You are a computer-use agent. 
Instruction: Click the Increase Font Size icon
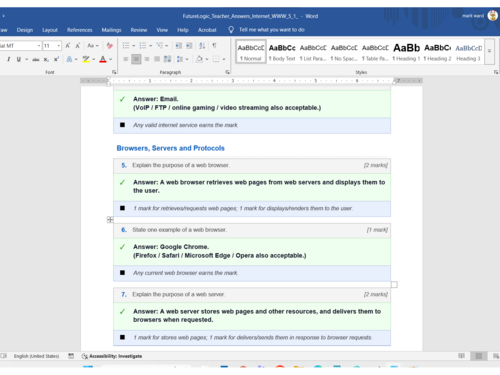click(68, 46)
